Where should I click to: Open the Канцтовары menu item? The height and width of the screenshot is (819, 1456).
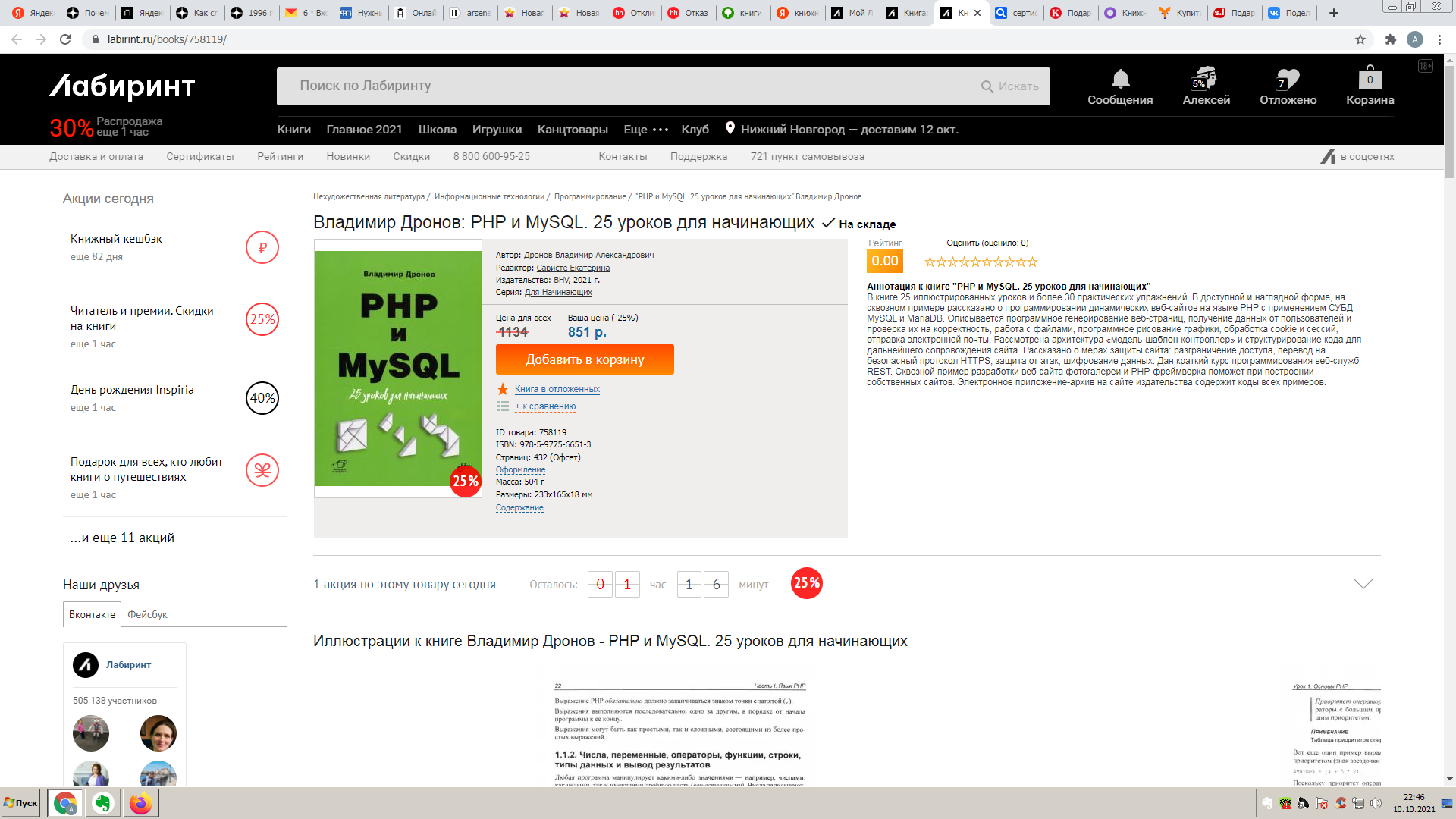tap(573, 130)
